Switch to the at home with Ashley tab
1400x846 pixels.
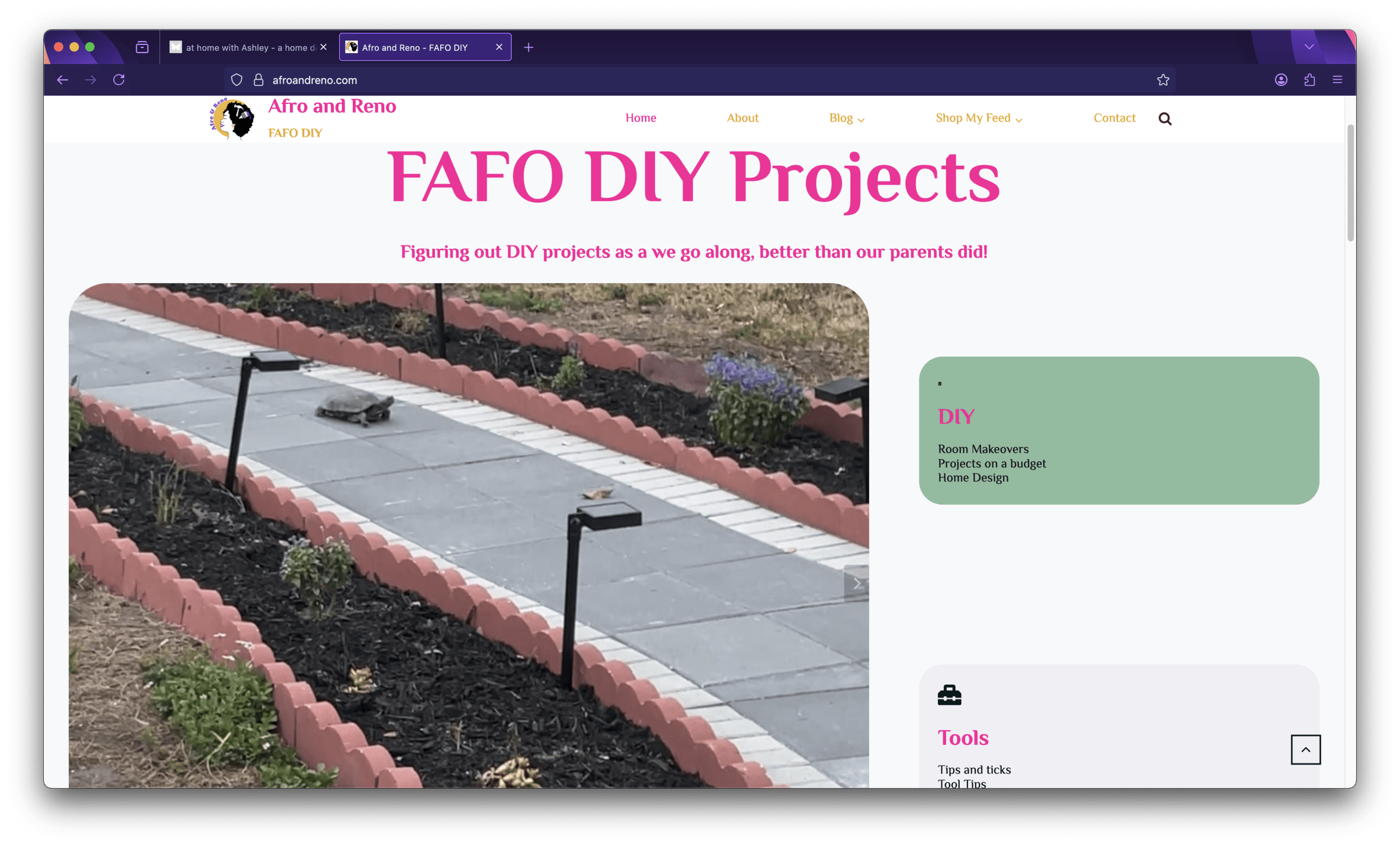pos(244,48)
